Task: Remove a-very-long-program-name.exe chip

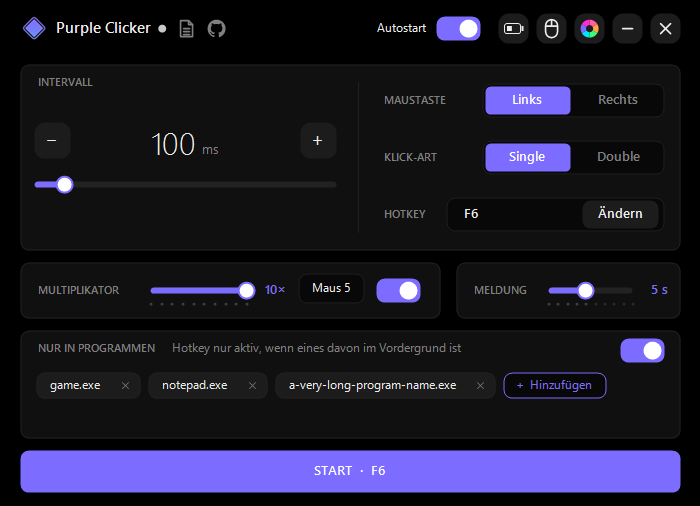Action: tap(480, 385)
